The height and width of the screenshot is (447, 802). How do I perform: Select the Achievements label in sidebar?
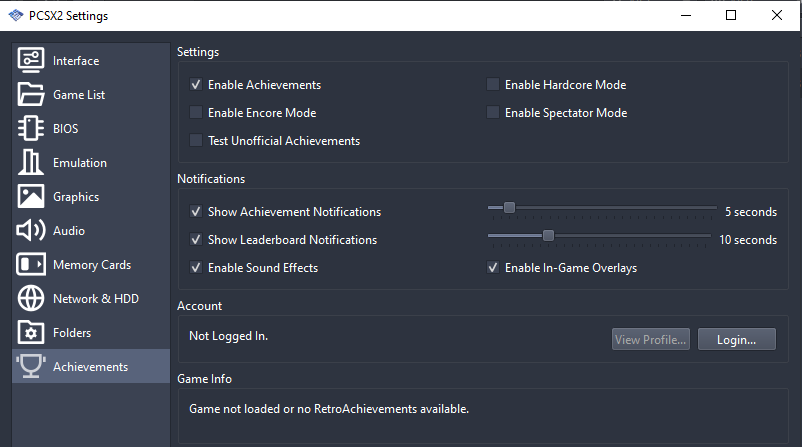91,367
